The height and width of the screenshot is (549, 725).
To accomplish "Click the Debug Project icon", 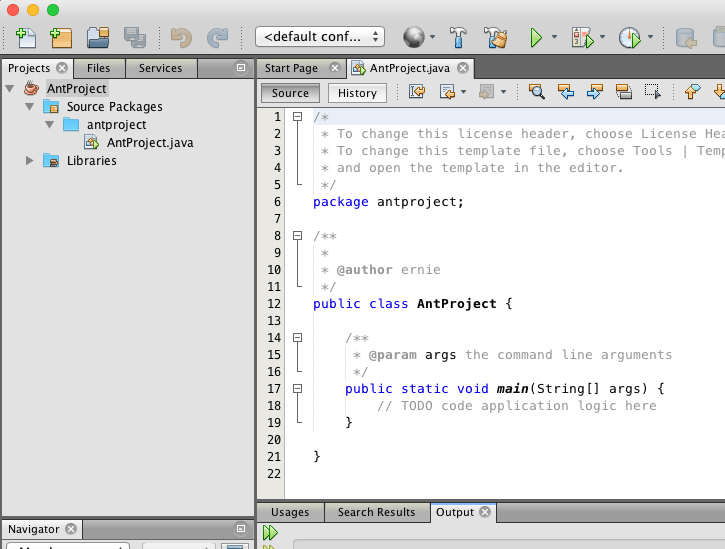I will point(583,38).
